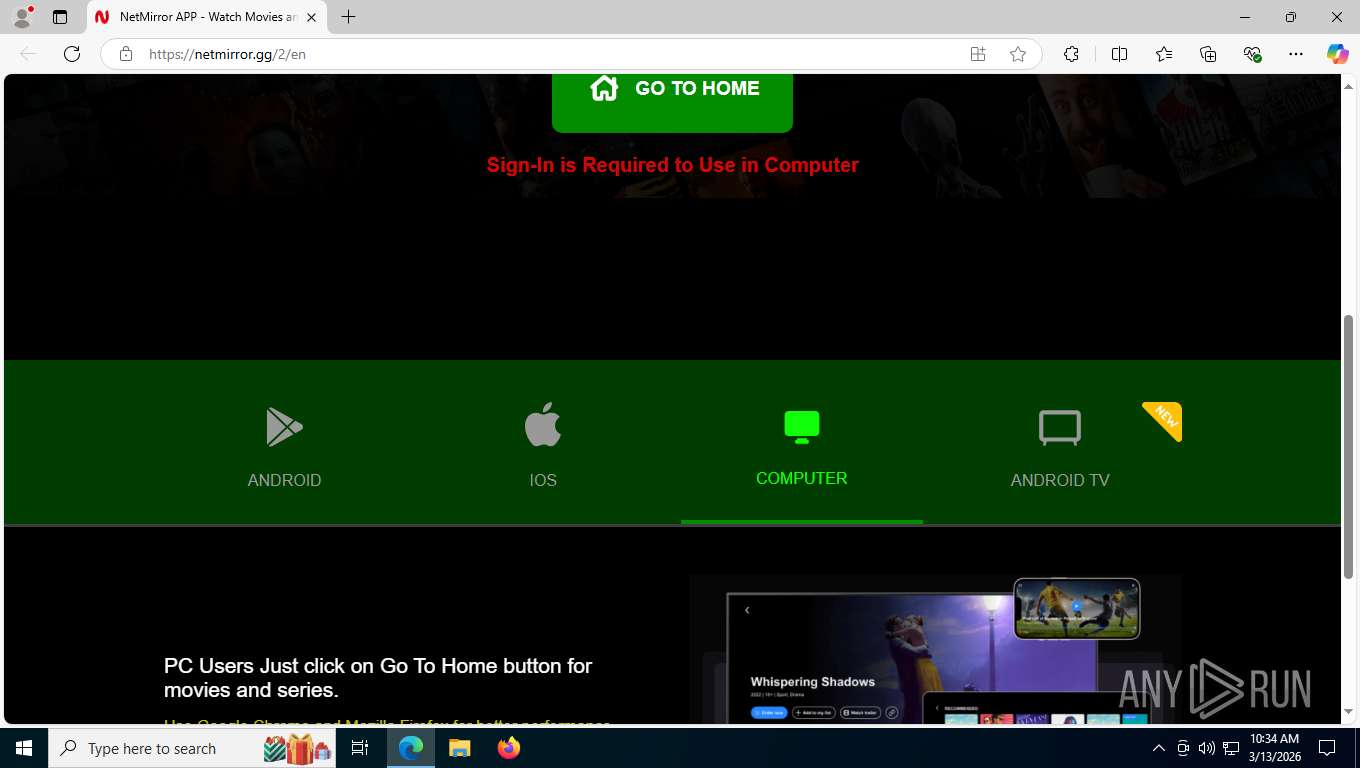Open the browser profile avatar
The image size is (1360, 768).
click(x=22, y=17)
